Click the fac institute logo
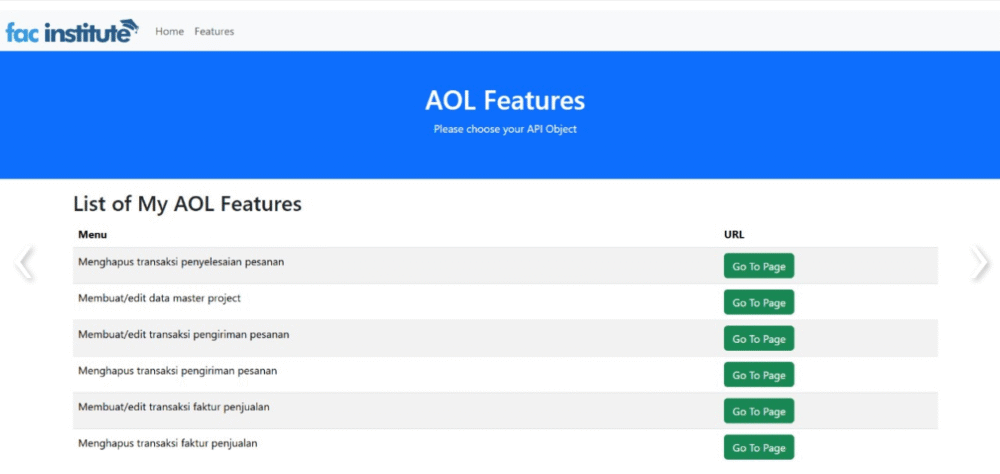Screen dimensions: 1000x474 click(x=71, y=31)
